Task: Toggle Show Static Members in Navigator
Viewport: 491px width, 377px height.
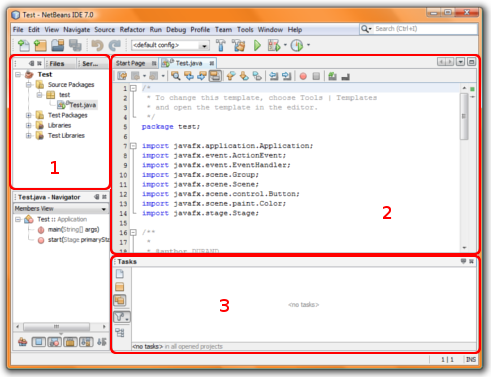Action: [54, 342]
